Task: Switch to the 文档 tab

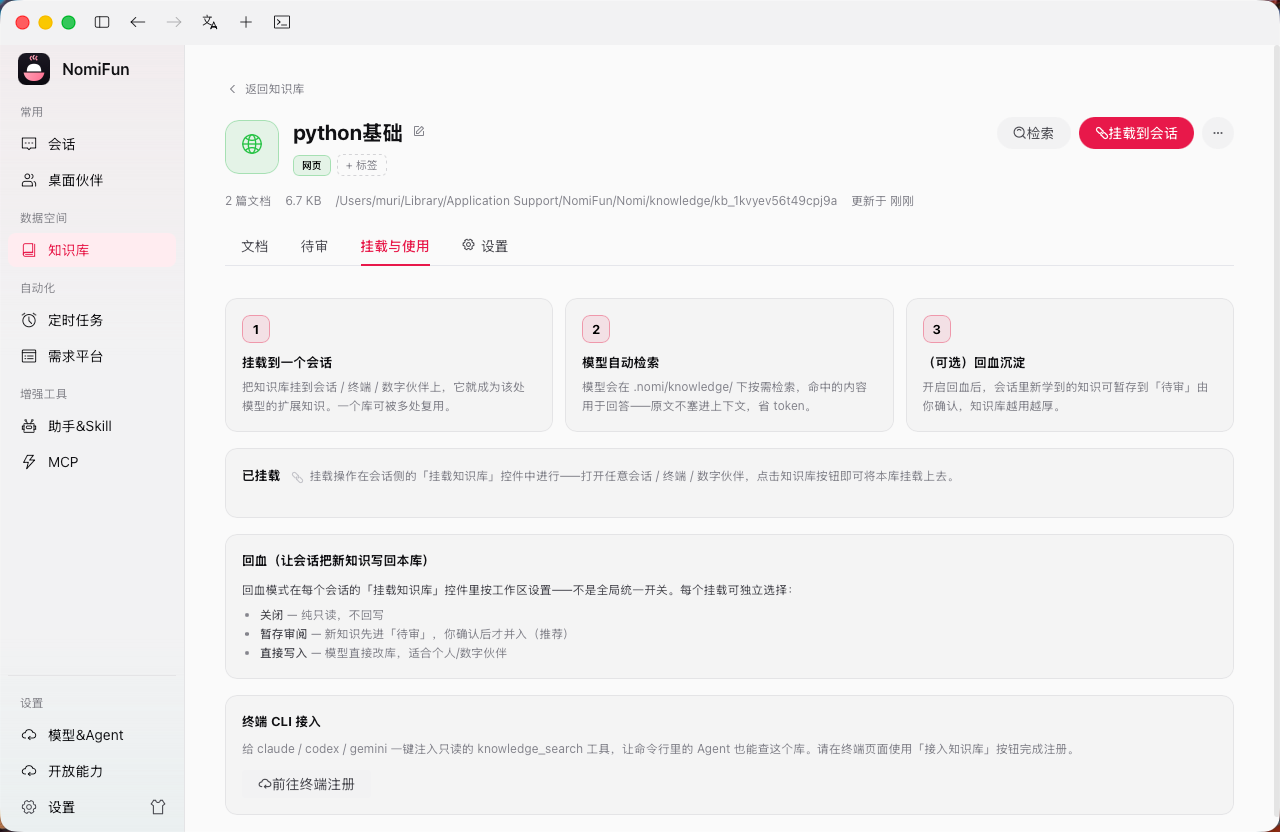Action: click(255, 246)
